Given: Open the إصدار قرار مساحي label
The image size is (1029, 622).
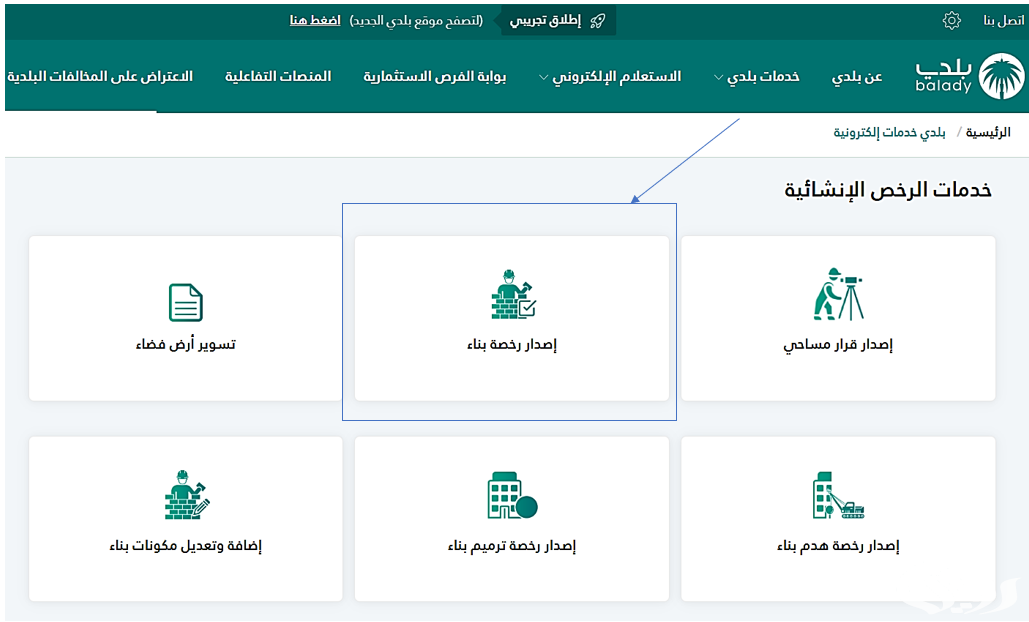Looking at the screenshot, I should pyautogui.click(x=838, y=344).
